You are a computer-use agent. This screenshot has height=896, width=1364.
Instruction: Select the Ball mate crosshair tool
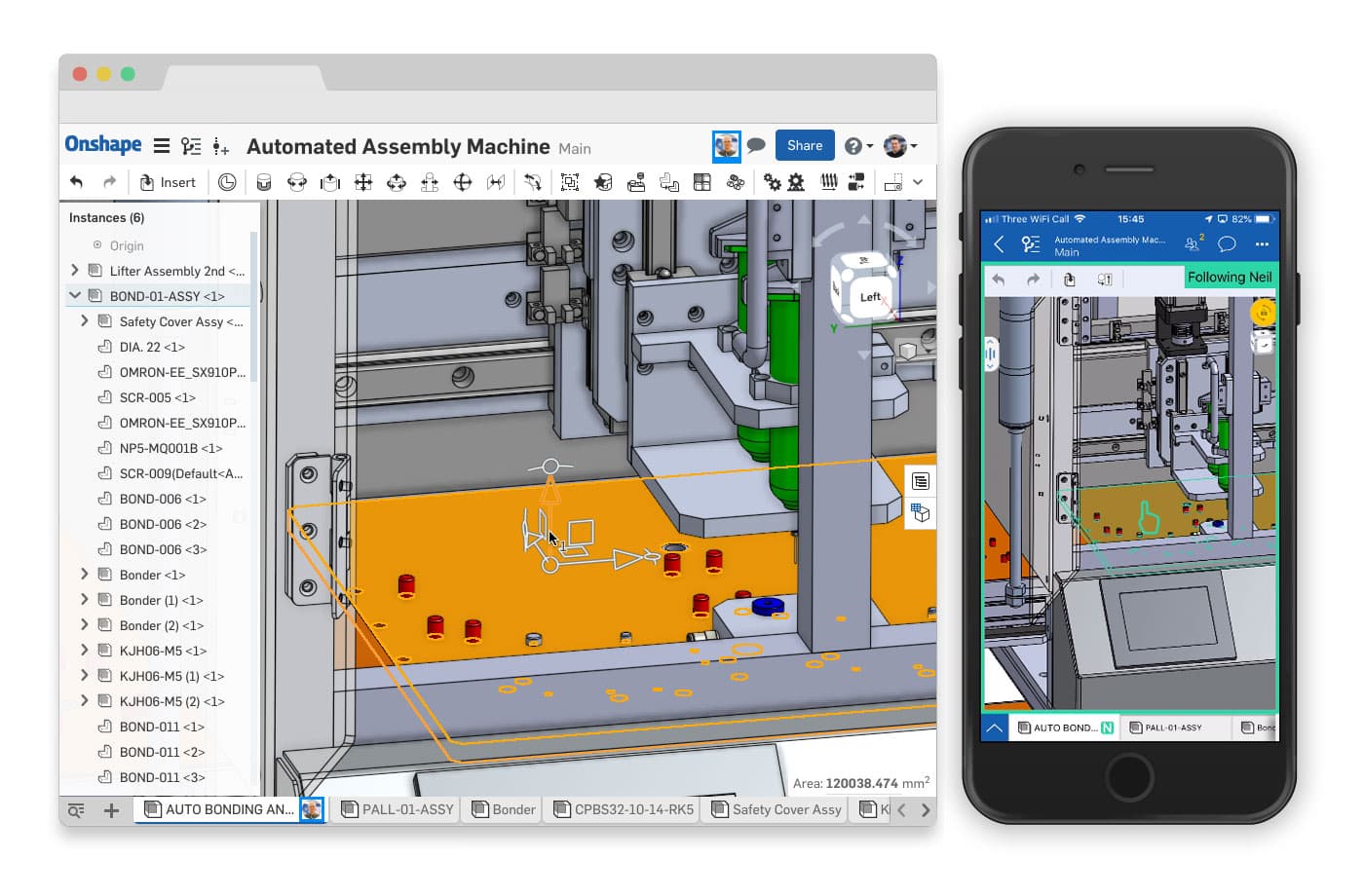point(463,182)
